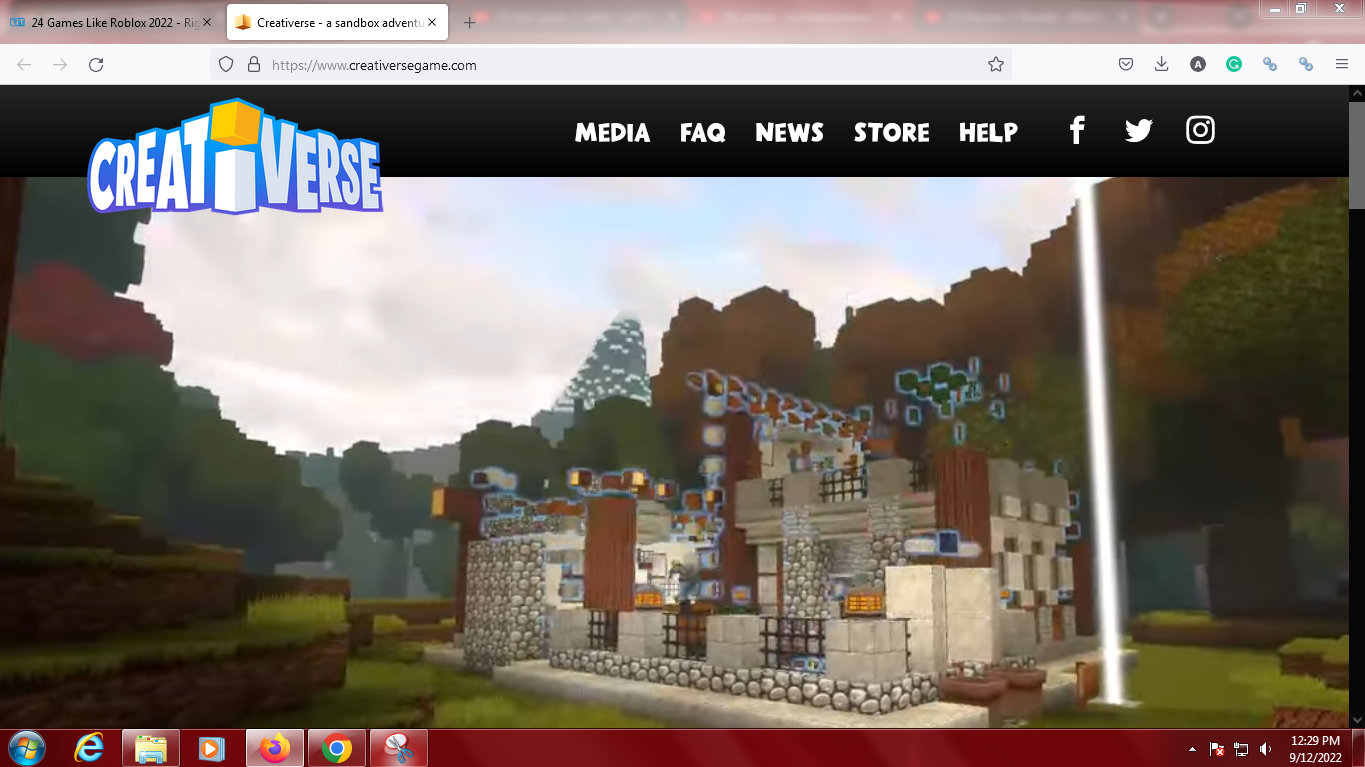Open Creativerse Instagram page icon
This screenshot has height=767, width=1365.
pos(1200,130)
